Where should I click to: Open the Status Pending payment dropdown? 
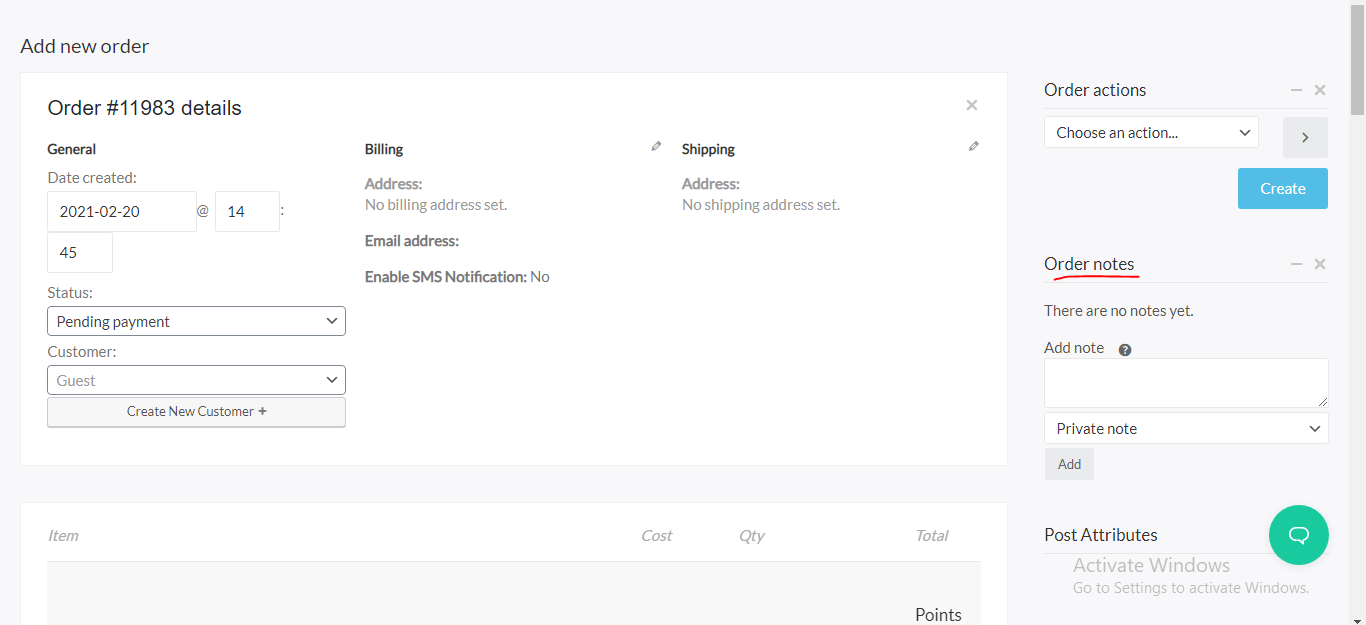click(196, 321)
